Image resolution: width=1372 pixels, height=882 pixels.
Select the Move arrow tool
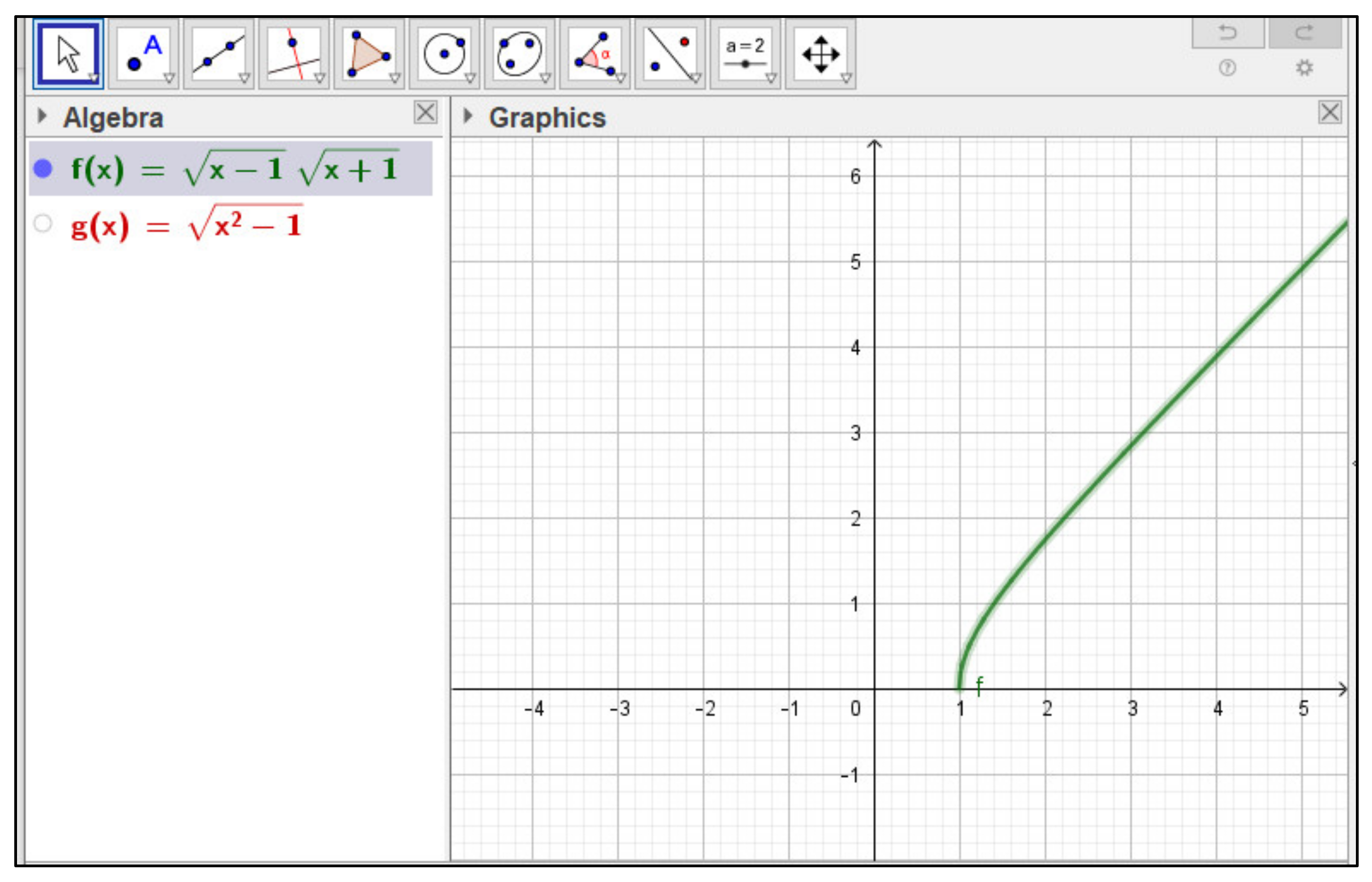pyautogui.click(x=68, y=54)
